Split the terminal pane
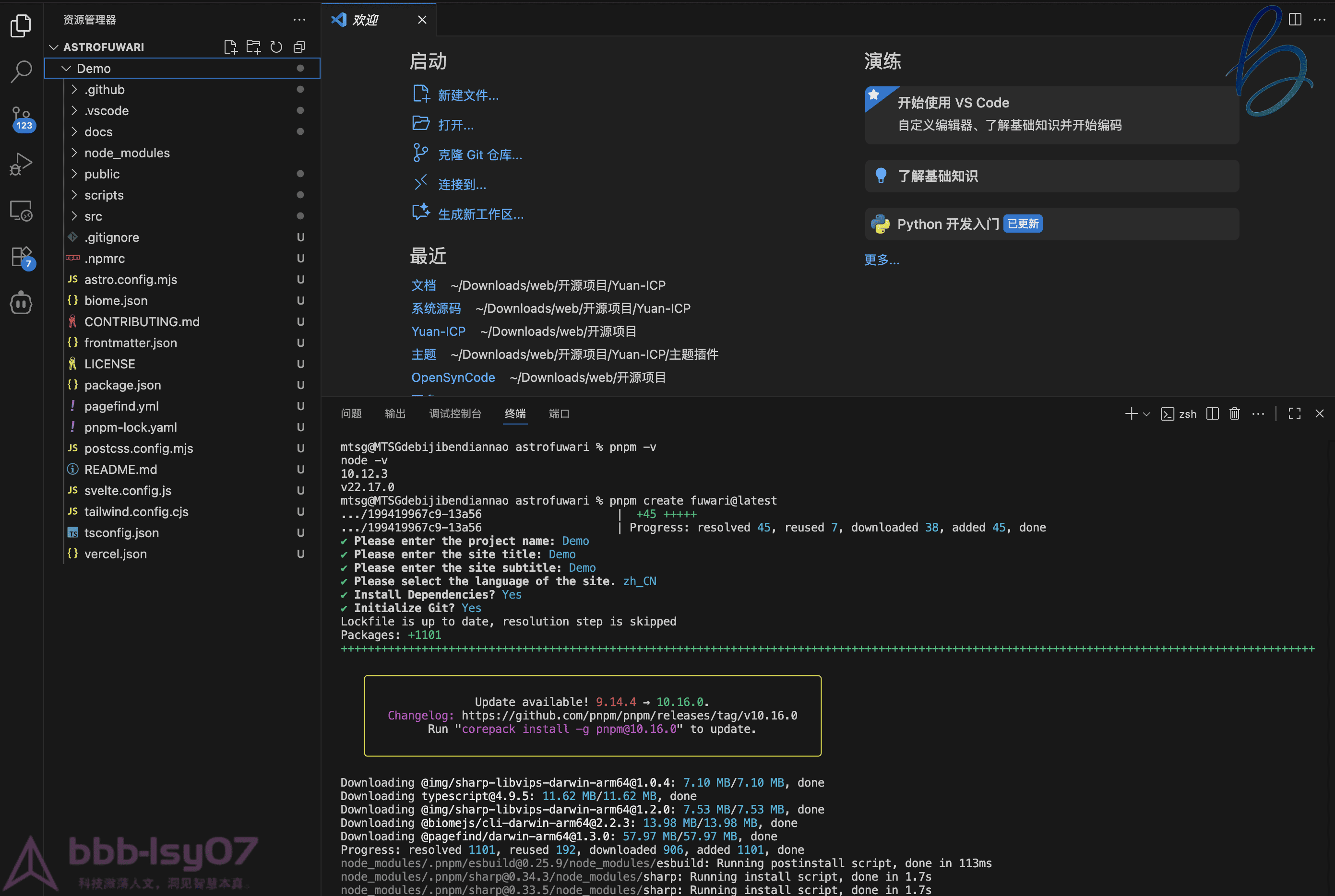Screen dimensions: 1335x896 tap(1212, 414)
